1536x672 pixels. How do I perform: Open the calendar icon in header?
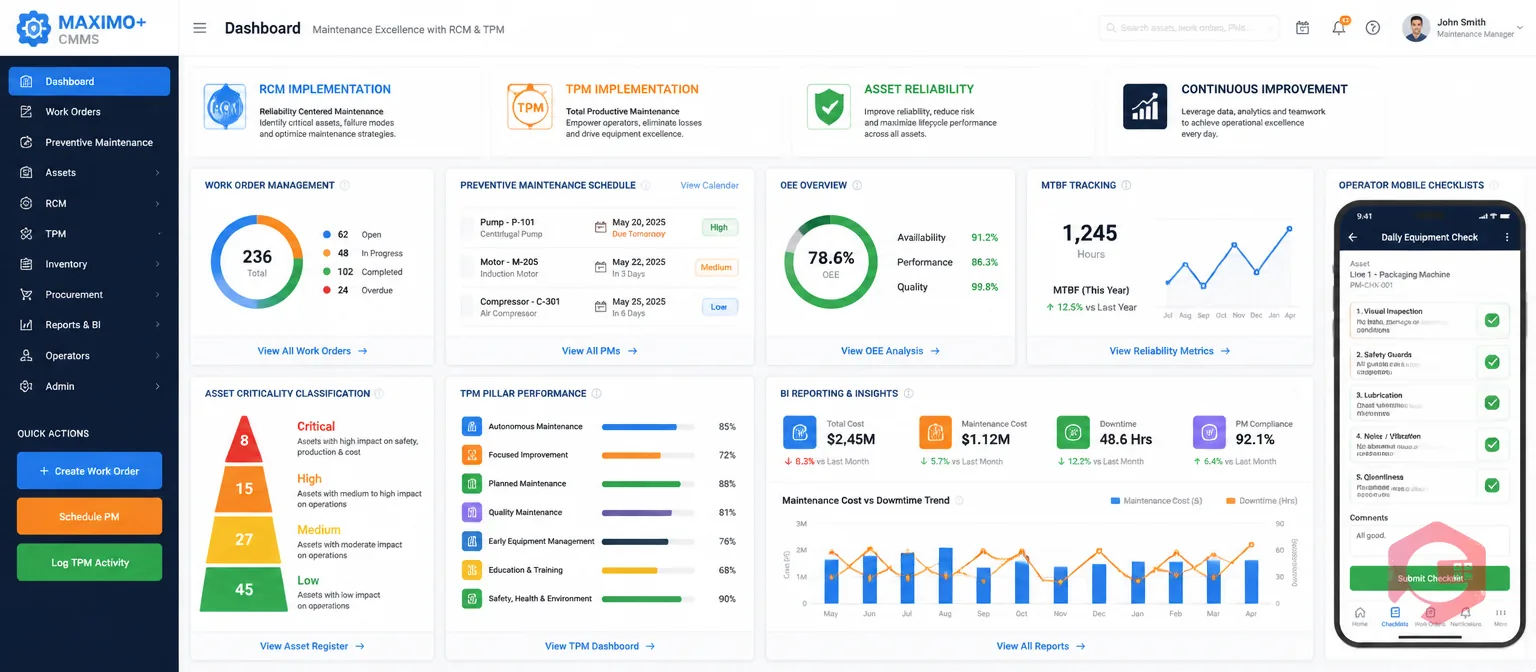pos(1303,28)
